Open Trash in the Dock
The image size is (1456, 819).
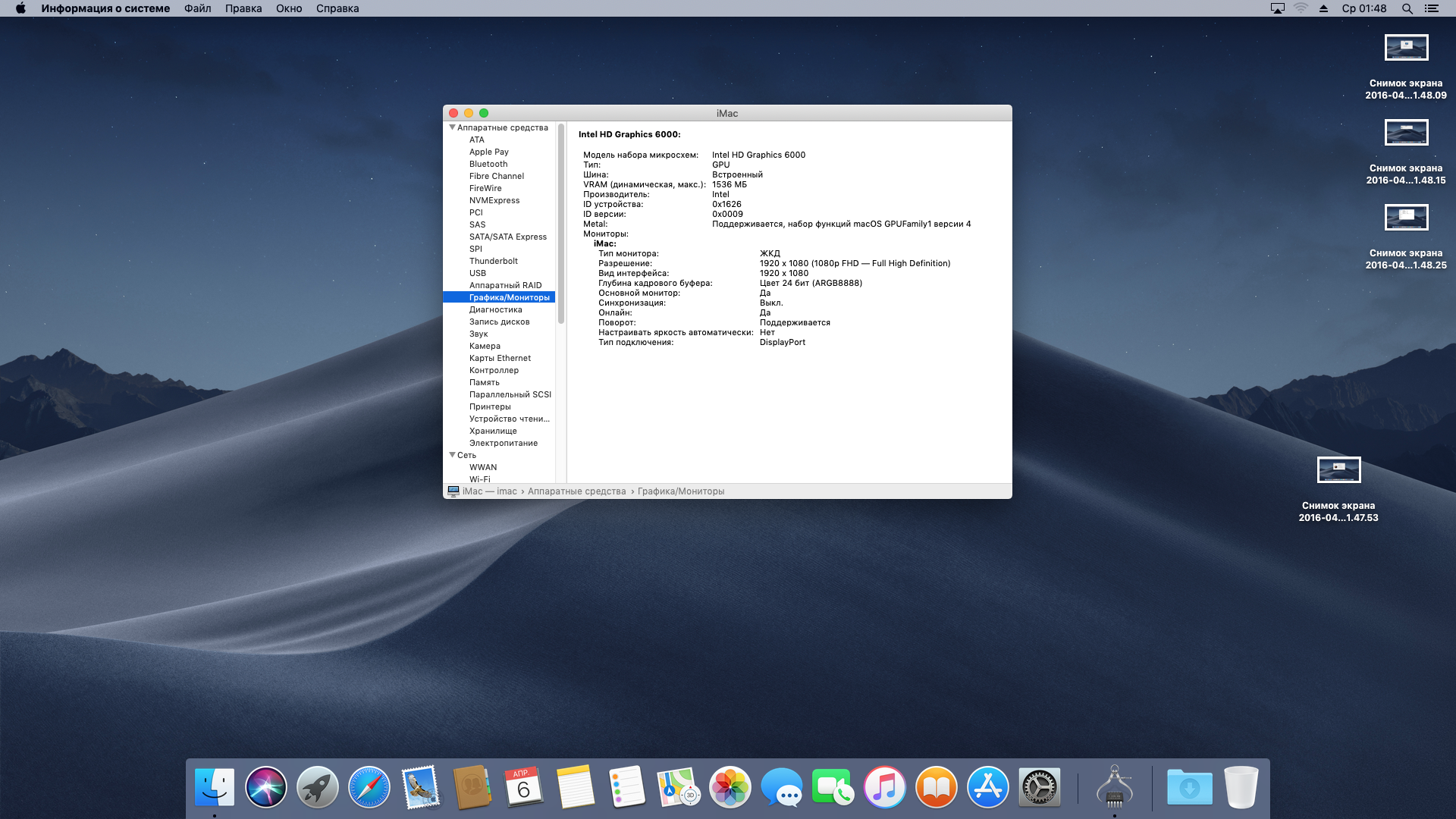pos(1241,787)
